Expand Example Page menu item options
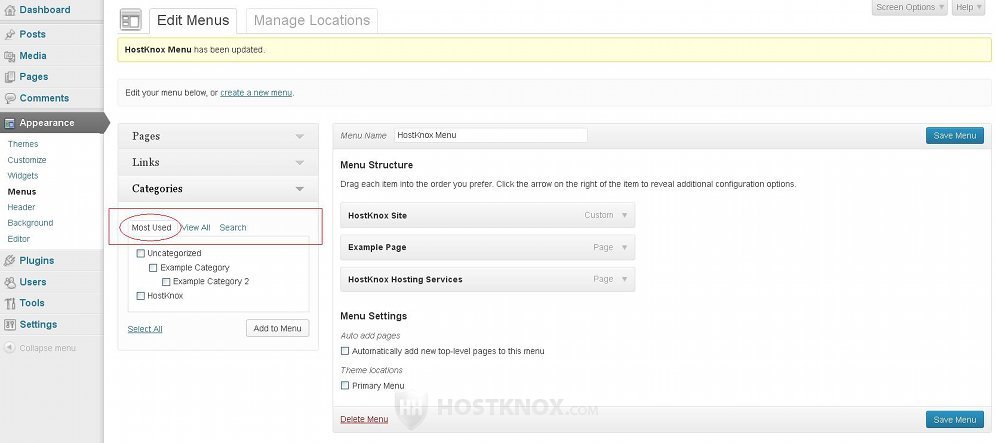 624,247
